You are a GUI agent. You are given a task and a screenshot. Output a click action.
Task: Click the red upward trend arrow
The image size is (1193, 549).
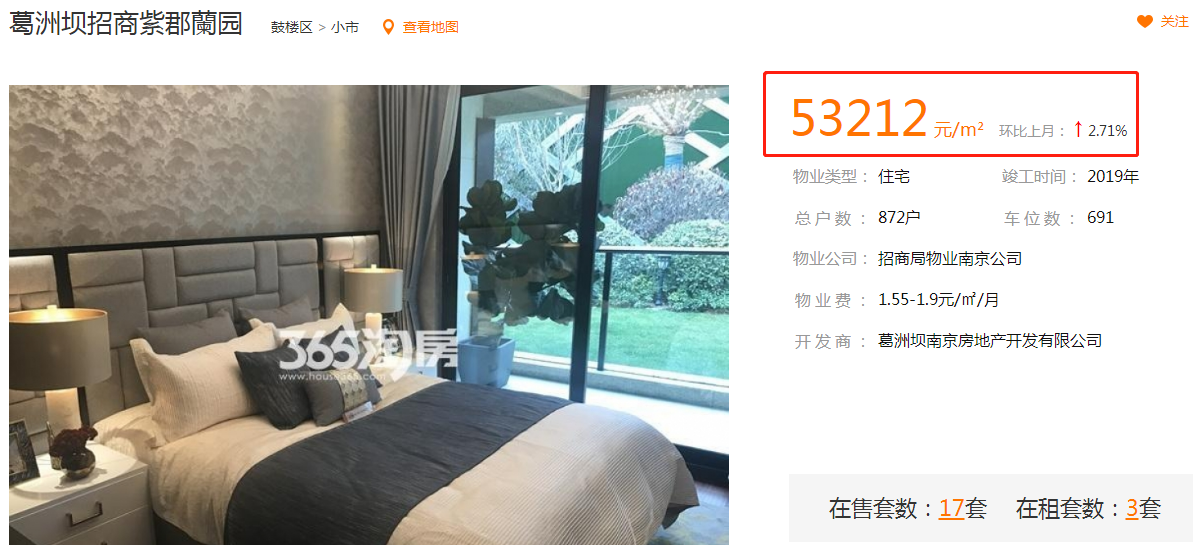tap(1077, 130)
